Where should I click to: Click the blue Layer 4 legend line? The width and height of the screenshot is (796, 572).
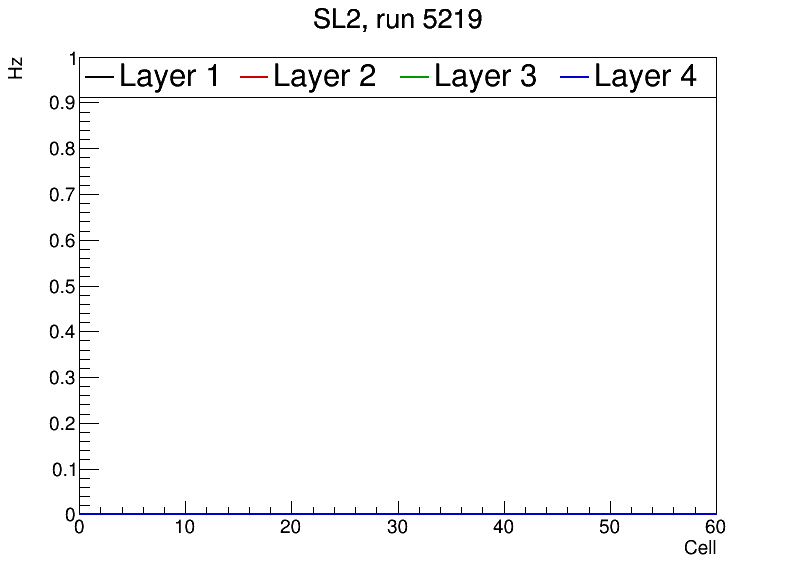[576, 77]
